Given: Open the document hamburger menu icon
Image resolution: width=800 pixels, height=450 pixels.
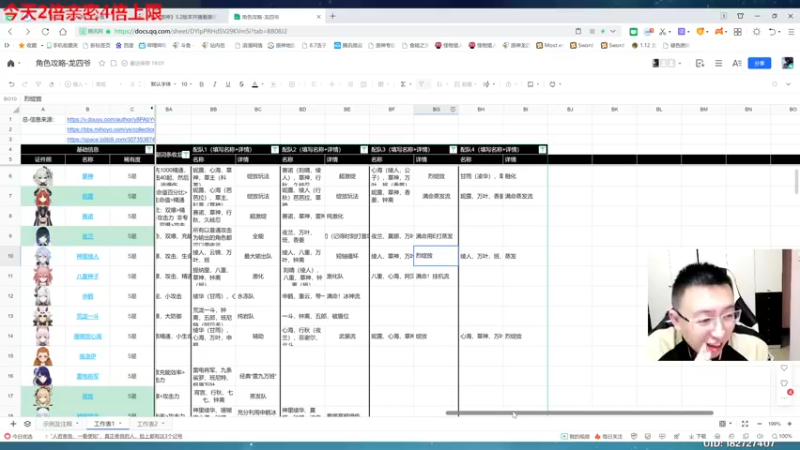Looking at the screenshot, I should pyautogui.click(x=718, y=63).
